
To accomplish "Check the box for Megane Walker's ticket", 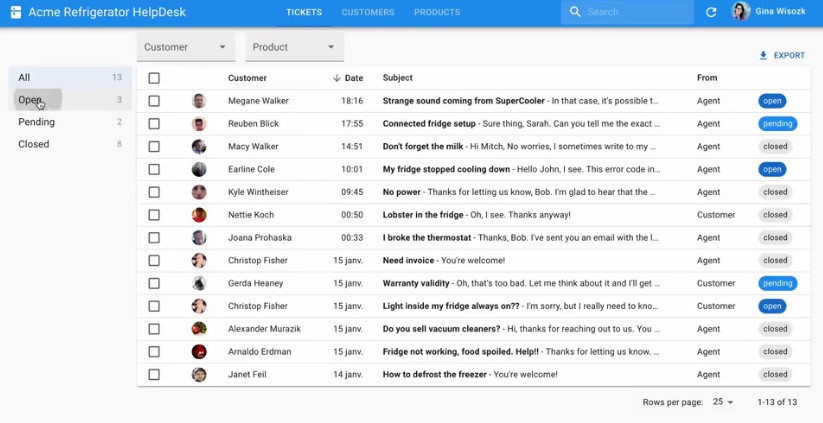I will click(154, 101).
